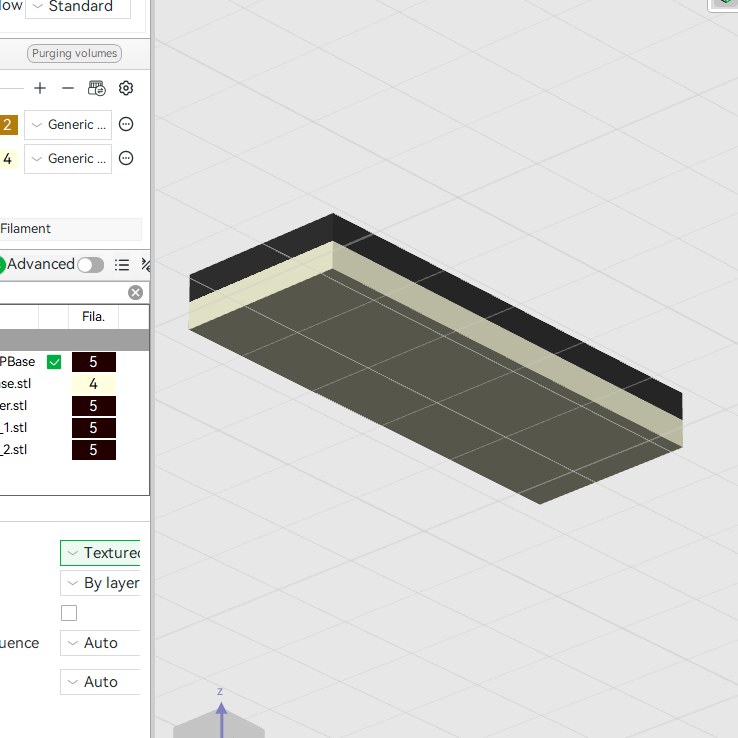This screenshot has height=738, width=738.
Task: Select the Fila. column header
Action: pyautogui.click(x=93, y=317)
